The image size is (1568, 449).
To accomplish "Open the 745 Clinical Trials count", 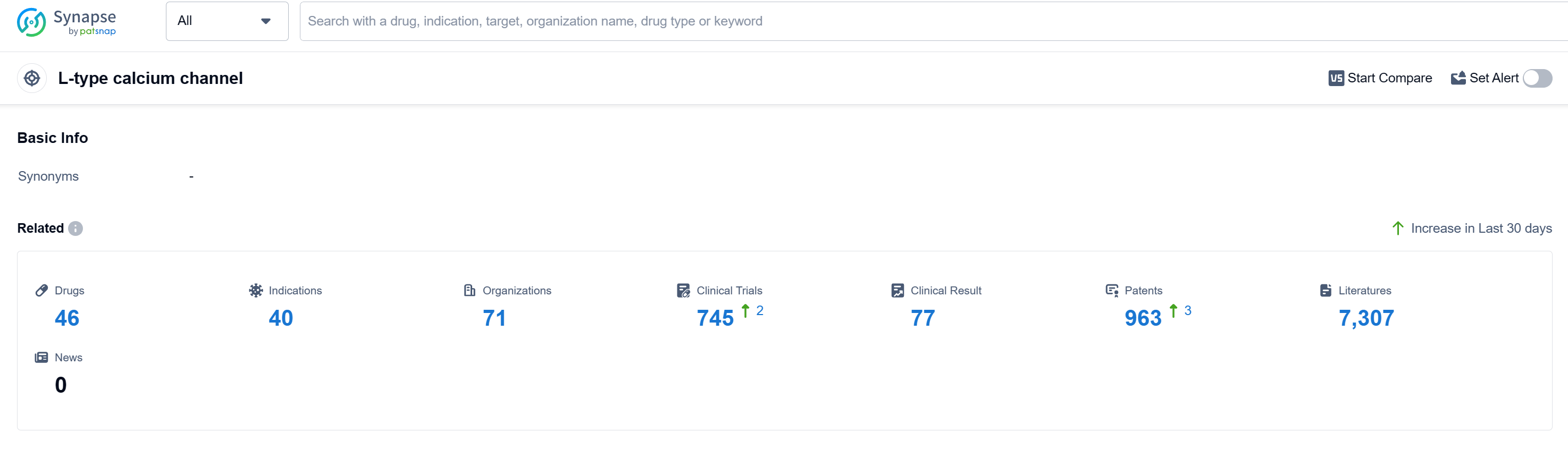I will [715, 318].
